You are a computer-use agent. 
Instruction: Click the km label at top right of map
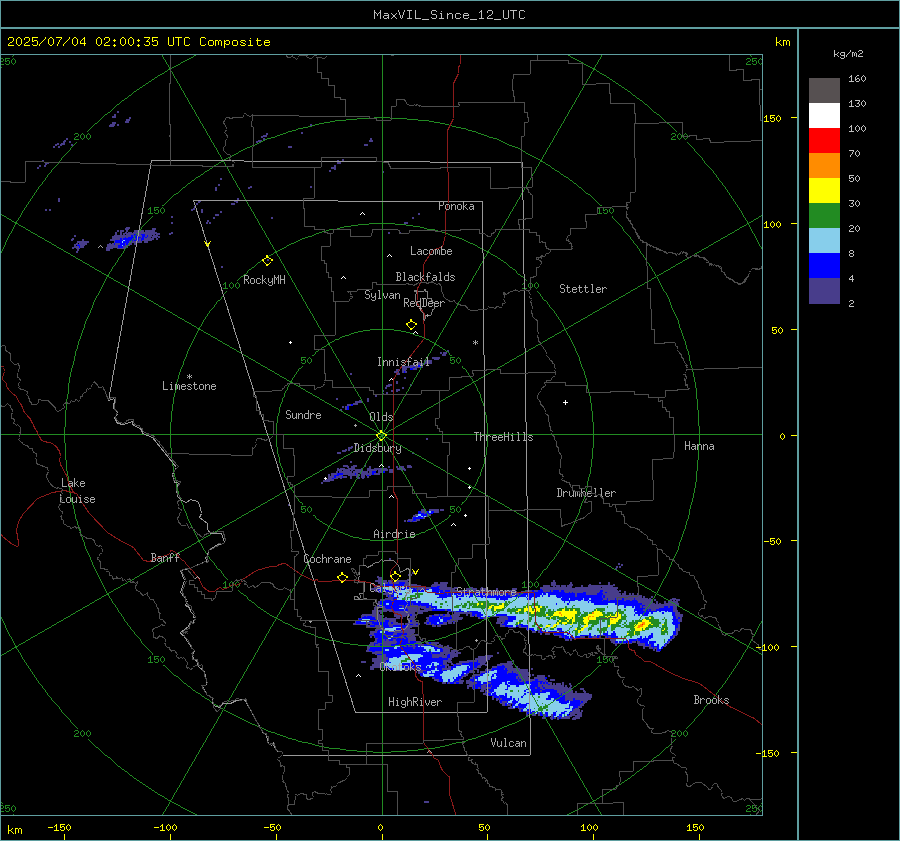[782, 42]
